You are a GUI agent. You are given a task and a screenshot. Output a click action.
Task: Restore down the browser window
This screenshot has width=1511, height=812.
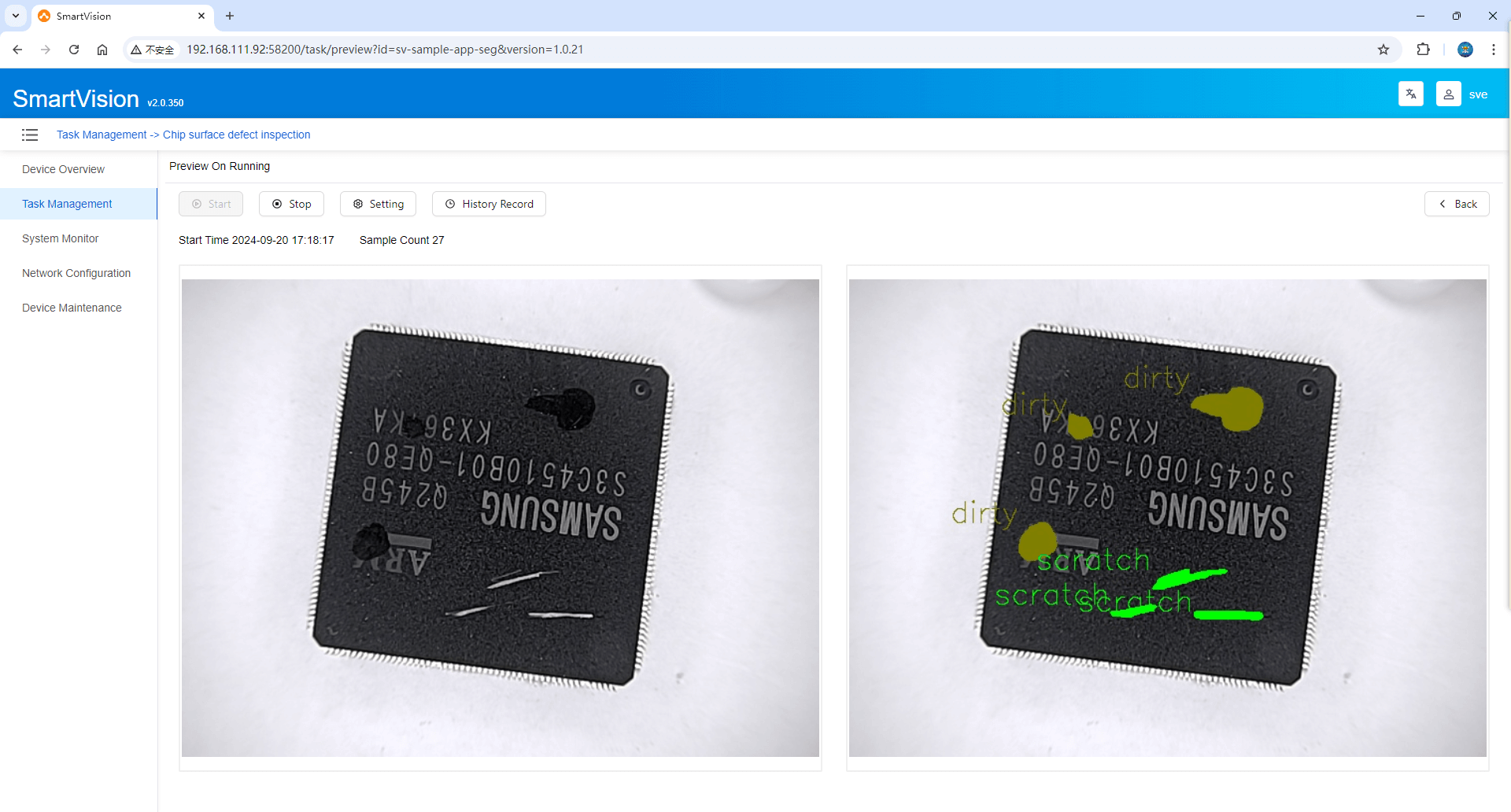[x=1457, y=16]
